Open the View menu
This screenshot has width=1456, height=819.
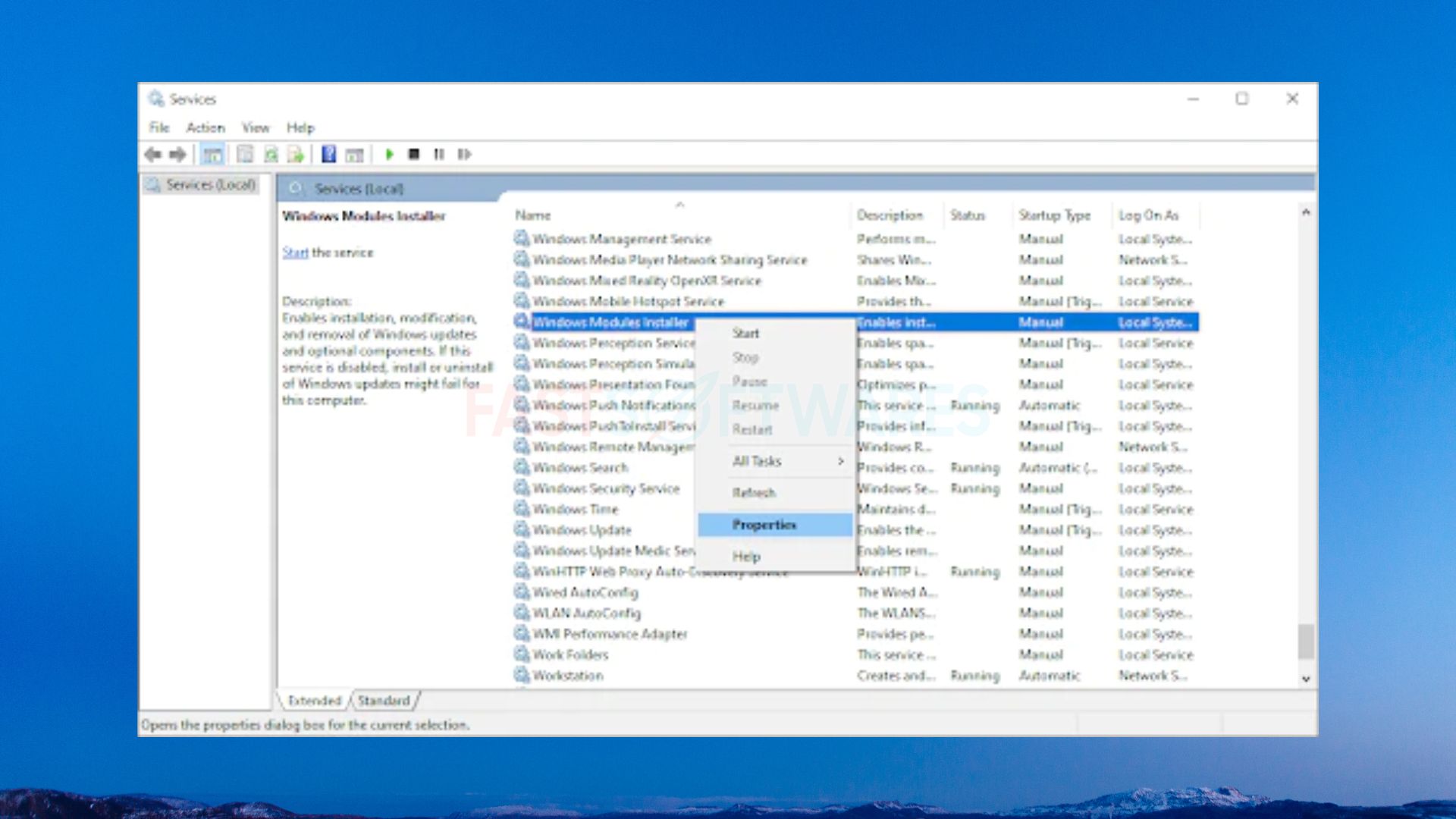pyautogui.click(x=256, y=127)
